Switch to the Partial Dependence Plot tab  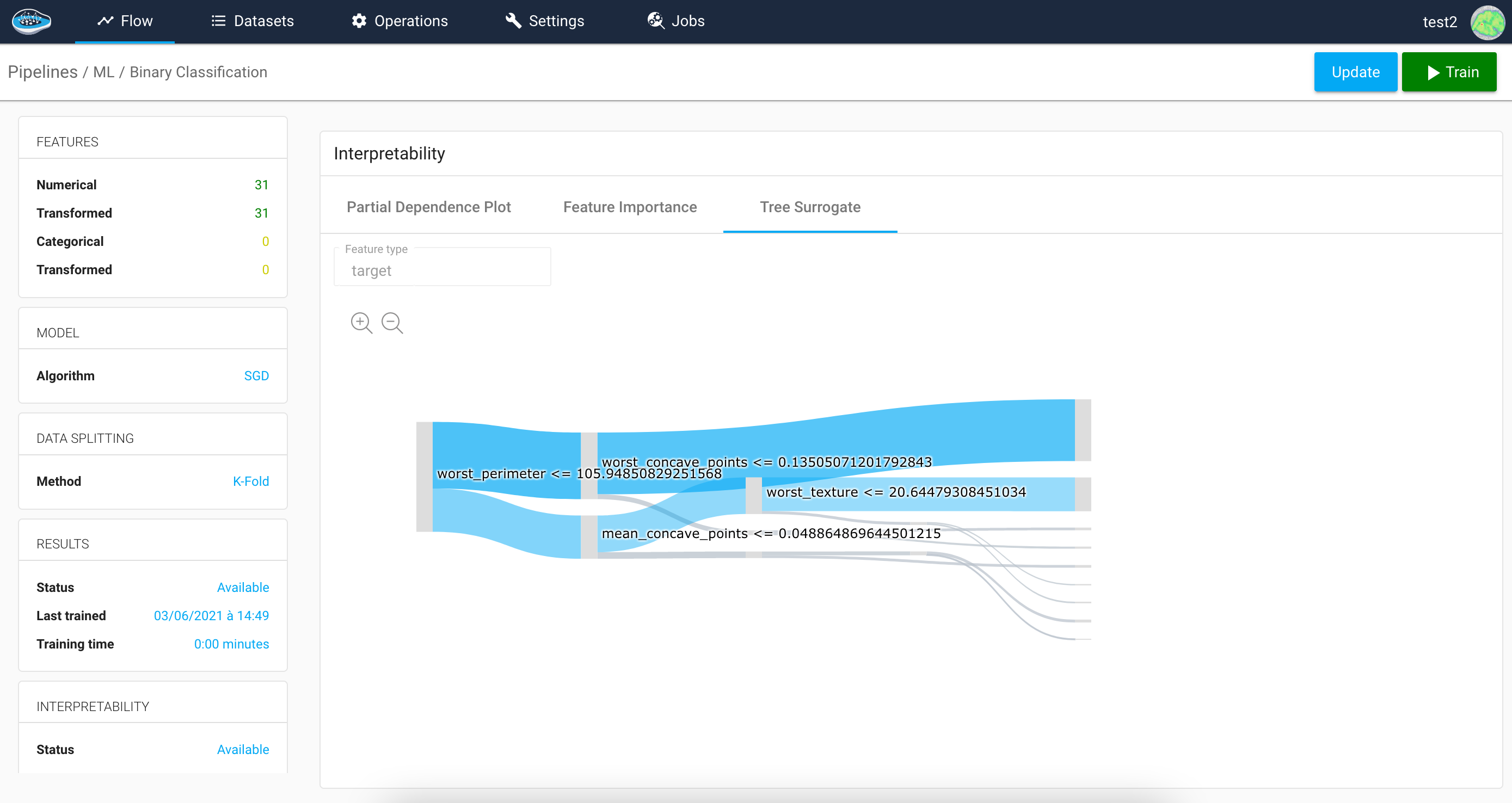tap(428, 207)
